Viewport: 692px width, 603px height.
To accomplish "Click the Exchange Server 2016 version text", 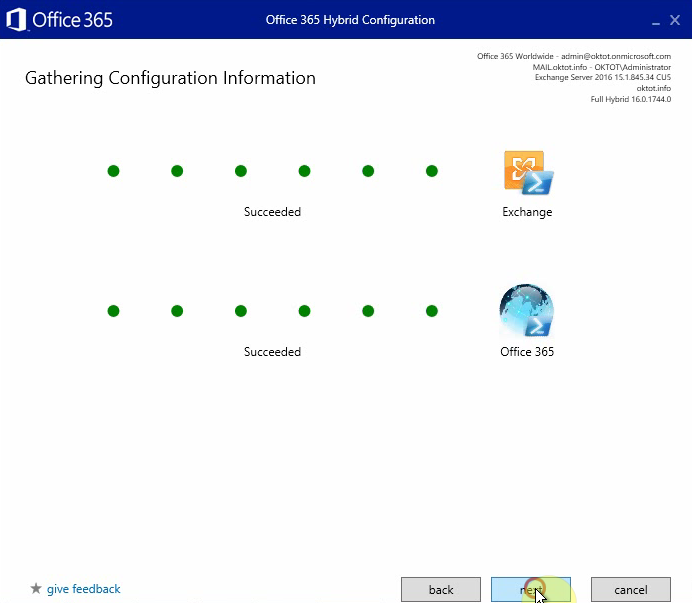I will click(603, 78).
